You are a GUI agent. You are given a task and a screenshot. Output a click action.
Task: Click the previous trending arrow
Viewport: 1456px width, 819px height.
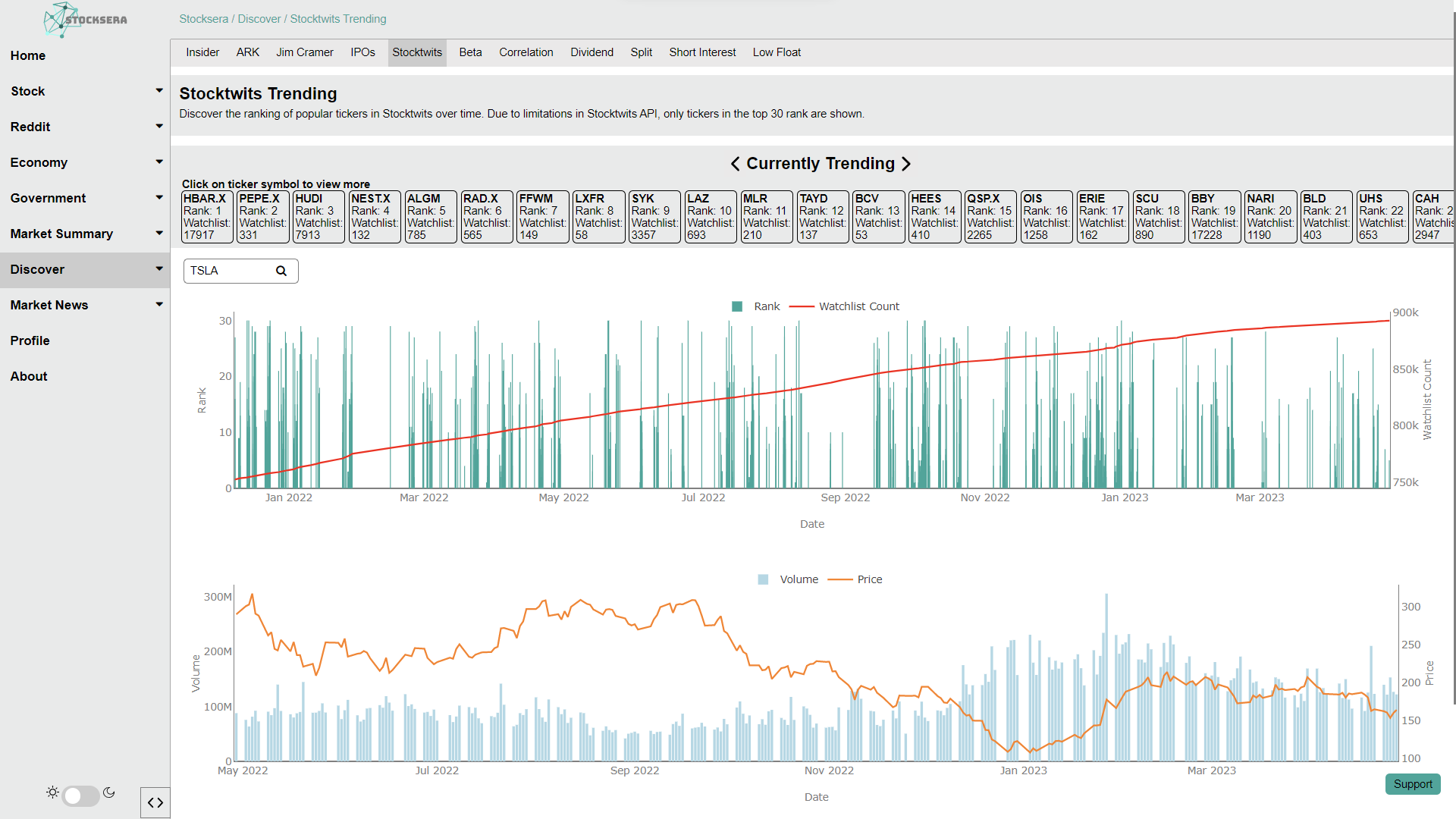734,164
